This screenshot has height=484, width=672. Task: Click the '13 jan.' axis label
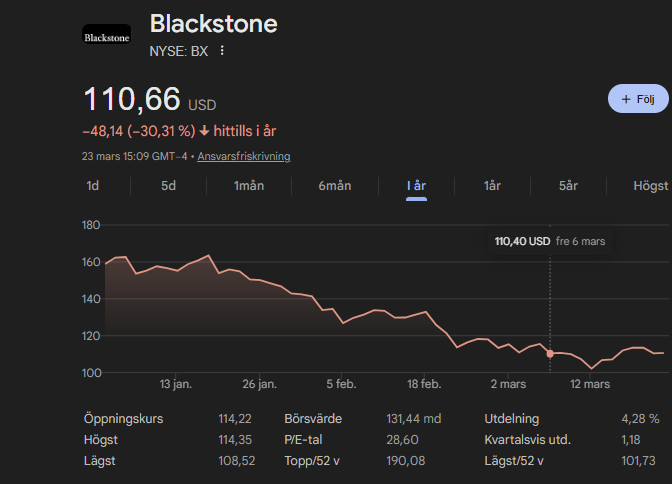coord(176,384)
